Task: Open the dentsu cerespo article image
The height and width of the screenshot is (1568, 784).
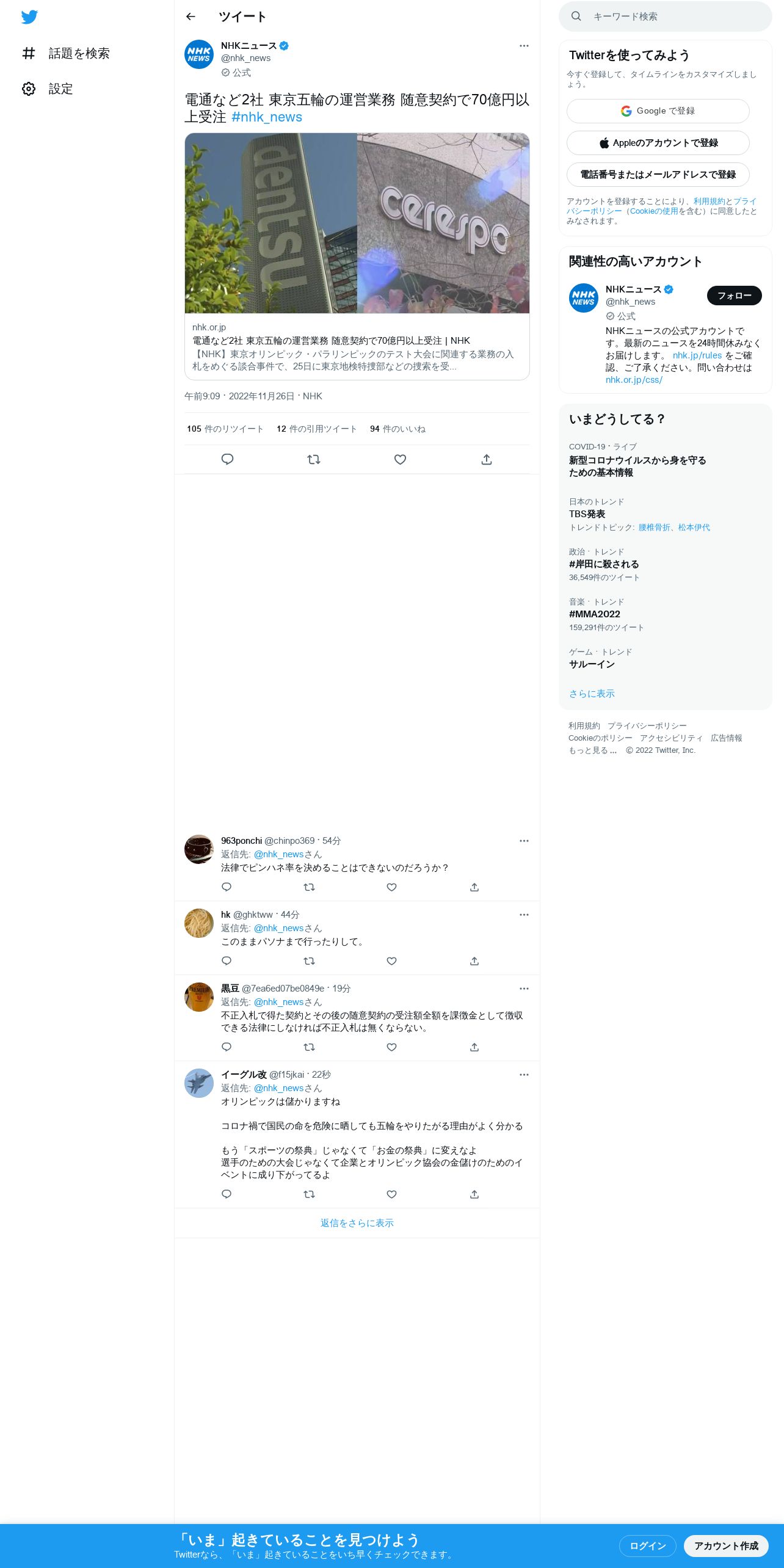Action: 357,223
